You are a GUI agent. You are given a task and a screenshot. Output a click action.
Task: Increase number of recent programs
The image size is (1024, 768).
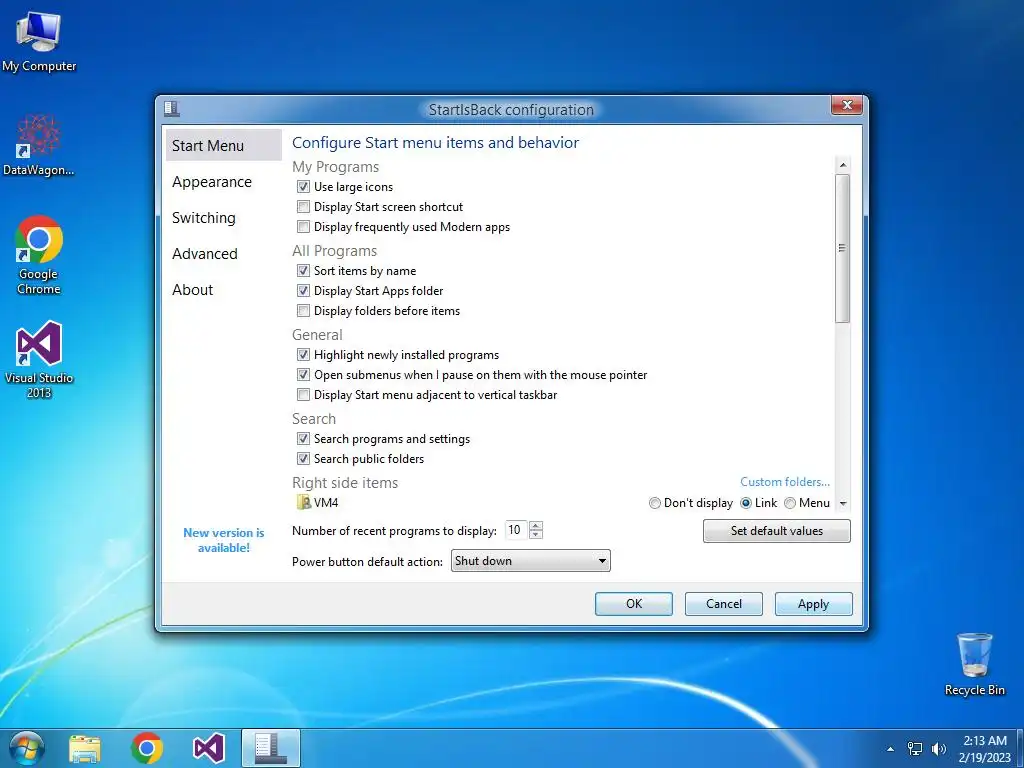(536, 526)
